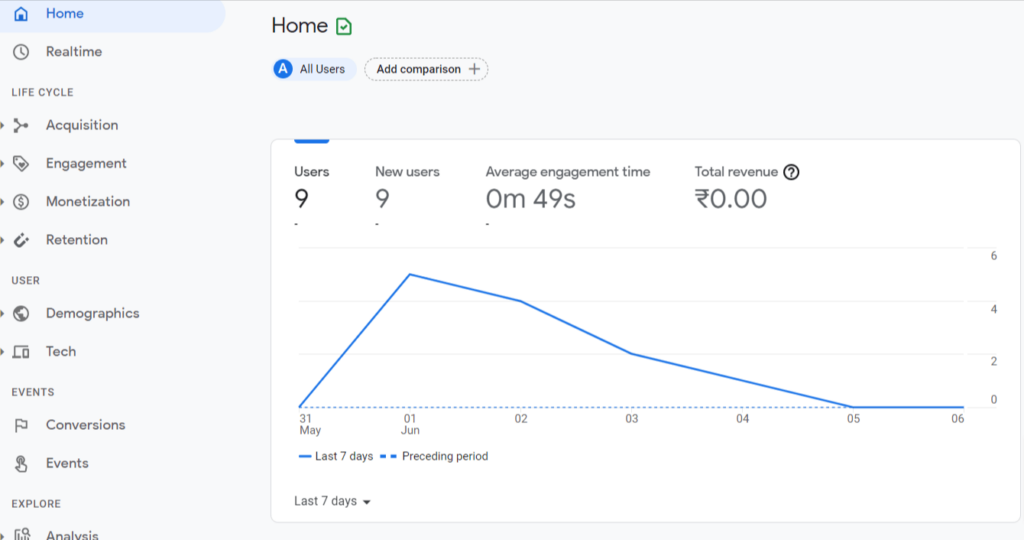Viewport: 1024px width, 540px height.
Task: Click the Realtime clock icon
Action: pos(21,52)
